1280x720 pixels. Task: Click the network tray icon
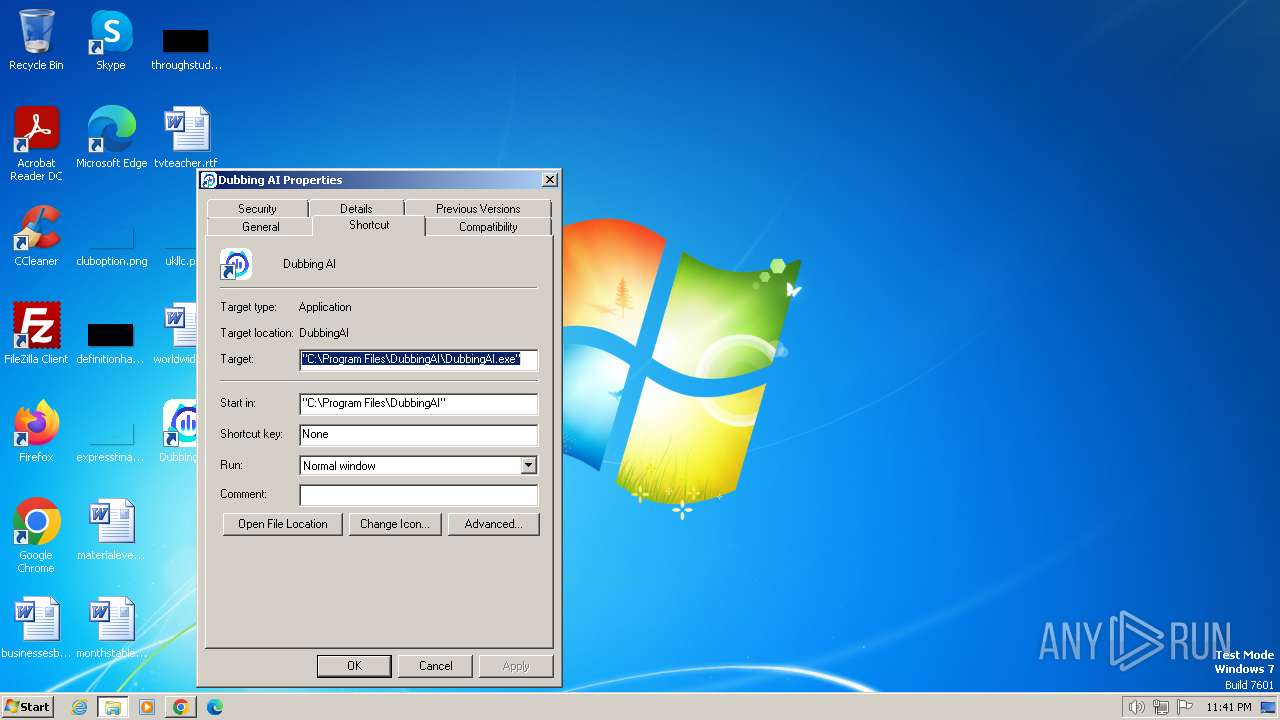click(x=1161, y=707)
